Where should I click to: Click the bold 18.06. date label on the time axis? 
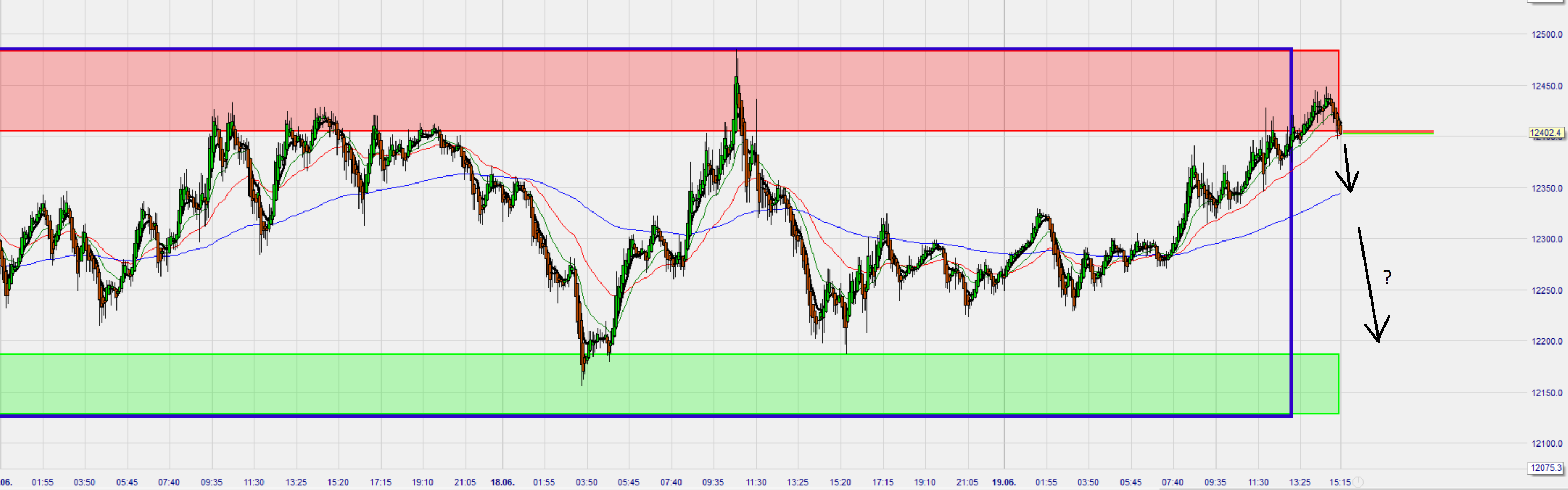click(504, 482)
